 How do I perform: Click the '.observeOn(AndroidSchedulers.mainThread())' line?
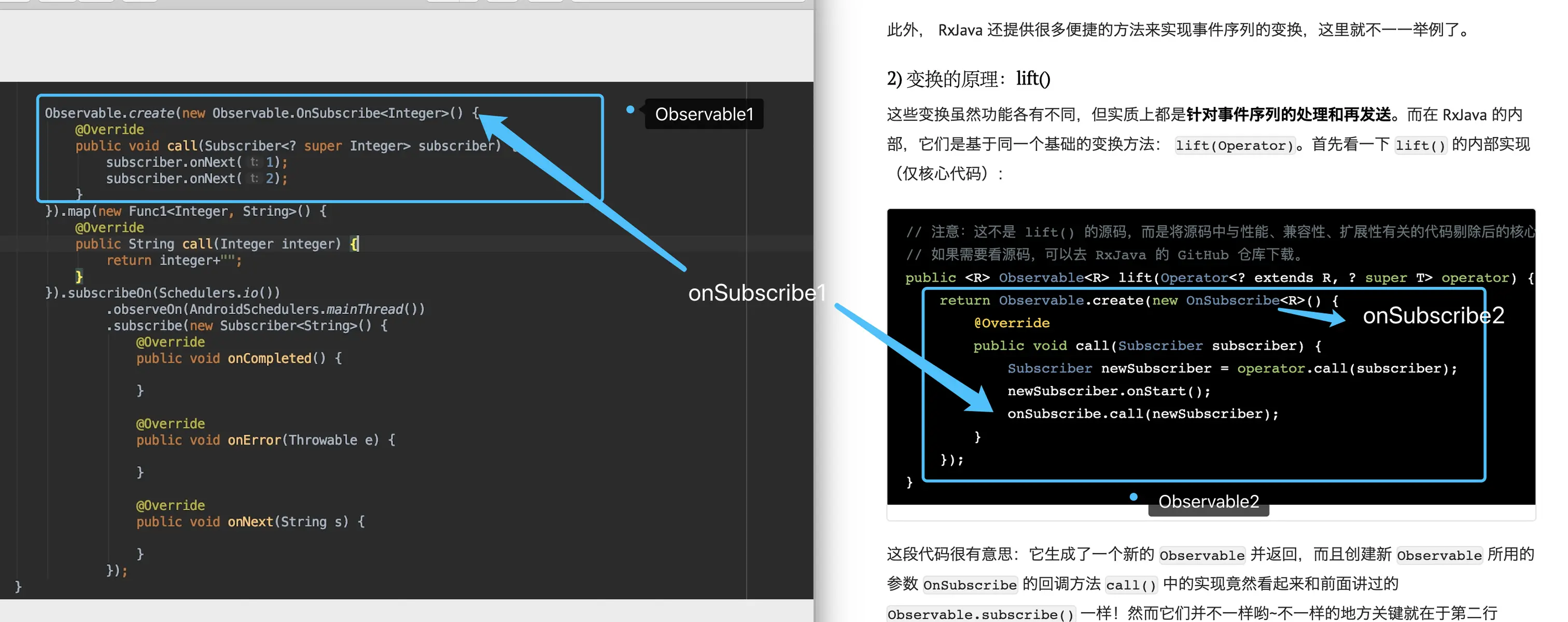tap(265, 310)
